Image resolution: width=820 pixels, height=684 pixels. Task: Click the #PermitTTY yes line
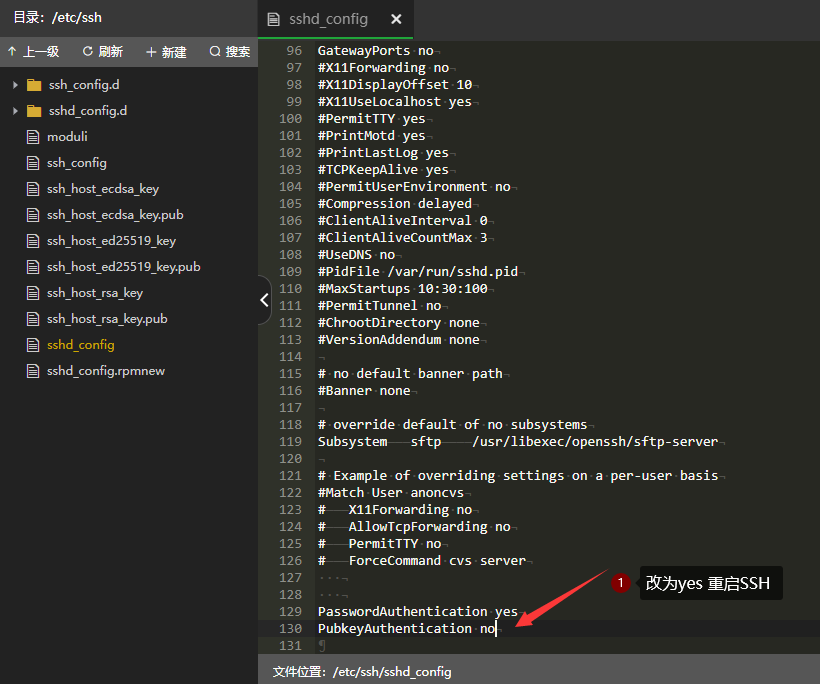pyautogui.click(x=371, y=119)
